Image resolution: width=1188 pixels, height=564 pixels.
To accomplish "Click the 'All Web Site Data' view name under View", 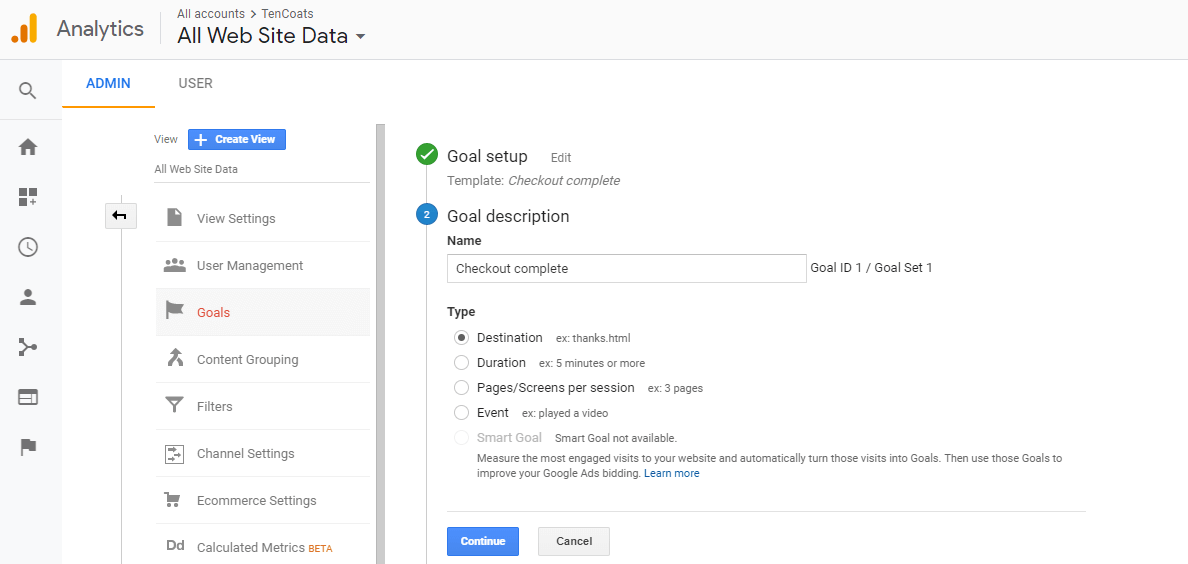I will pyautogui.click(x=196, y=169).
